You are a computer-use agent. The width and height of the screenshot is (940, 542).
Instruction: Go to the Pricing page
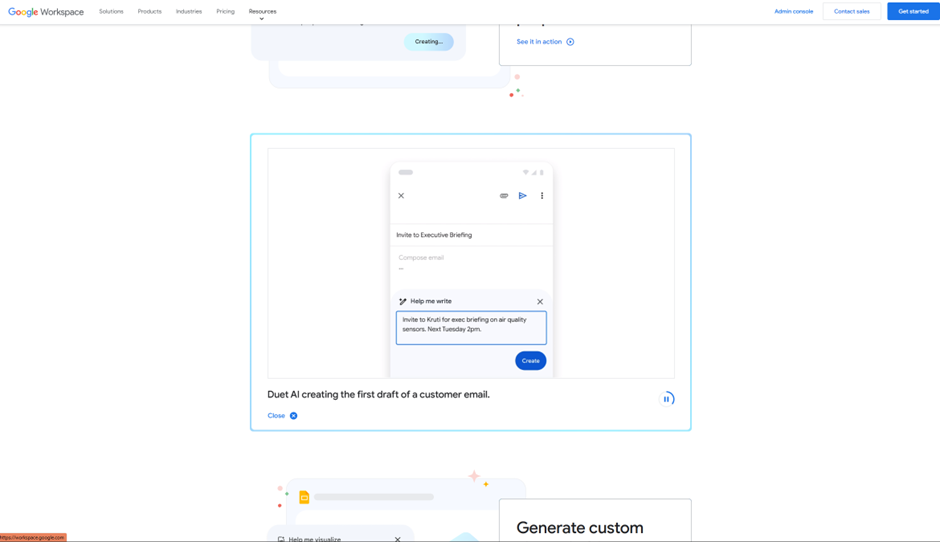[x=225, y=11]
